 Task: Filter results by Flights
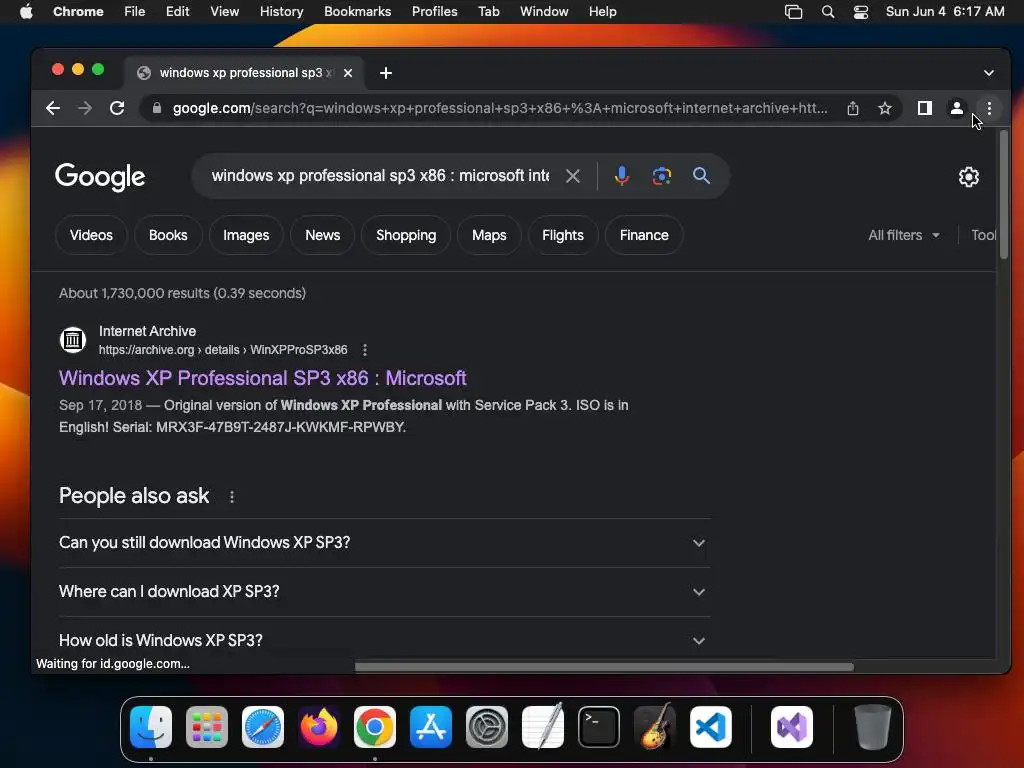pos(563,235)
